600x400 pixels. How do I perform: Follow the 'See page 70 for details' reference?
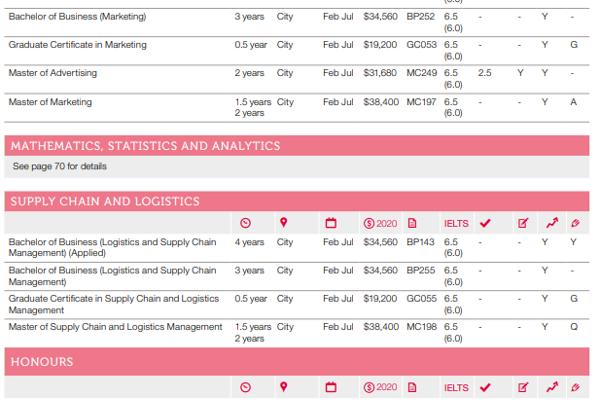59,166
